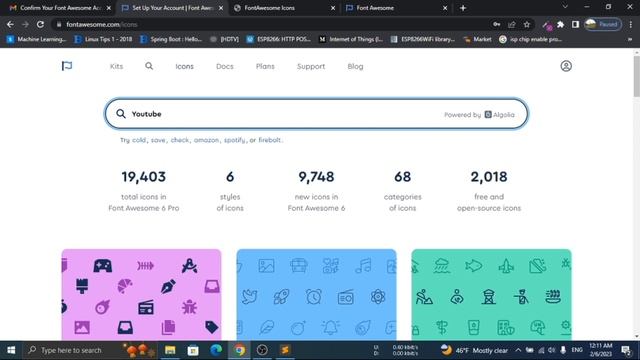Open the tab search dropdown arrow
This screenshot has height=360, width=640.
click(565, 7)
